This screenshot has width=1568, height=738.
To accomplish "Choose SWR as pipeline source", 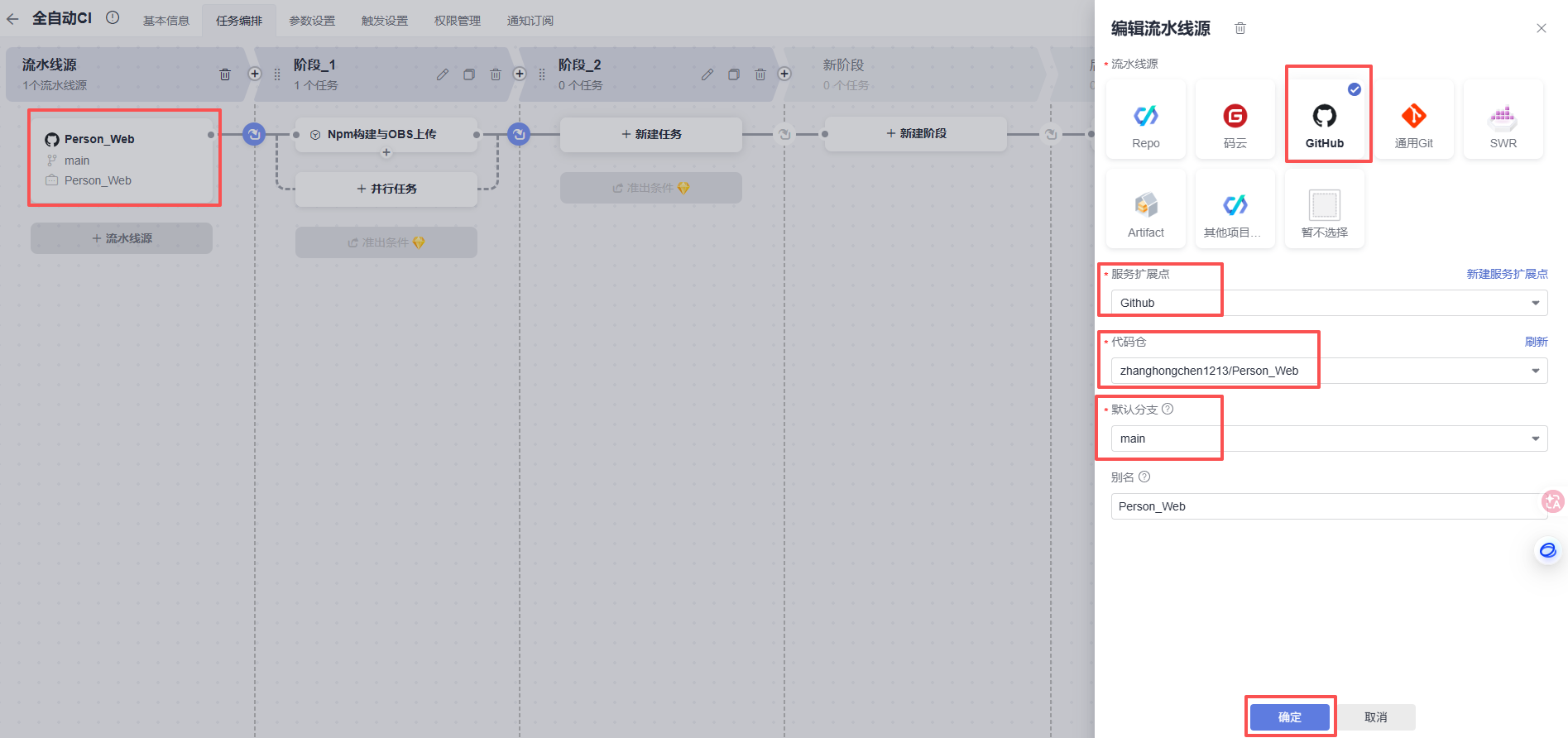I will pyautogui.click(x=1503, y=120).
